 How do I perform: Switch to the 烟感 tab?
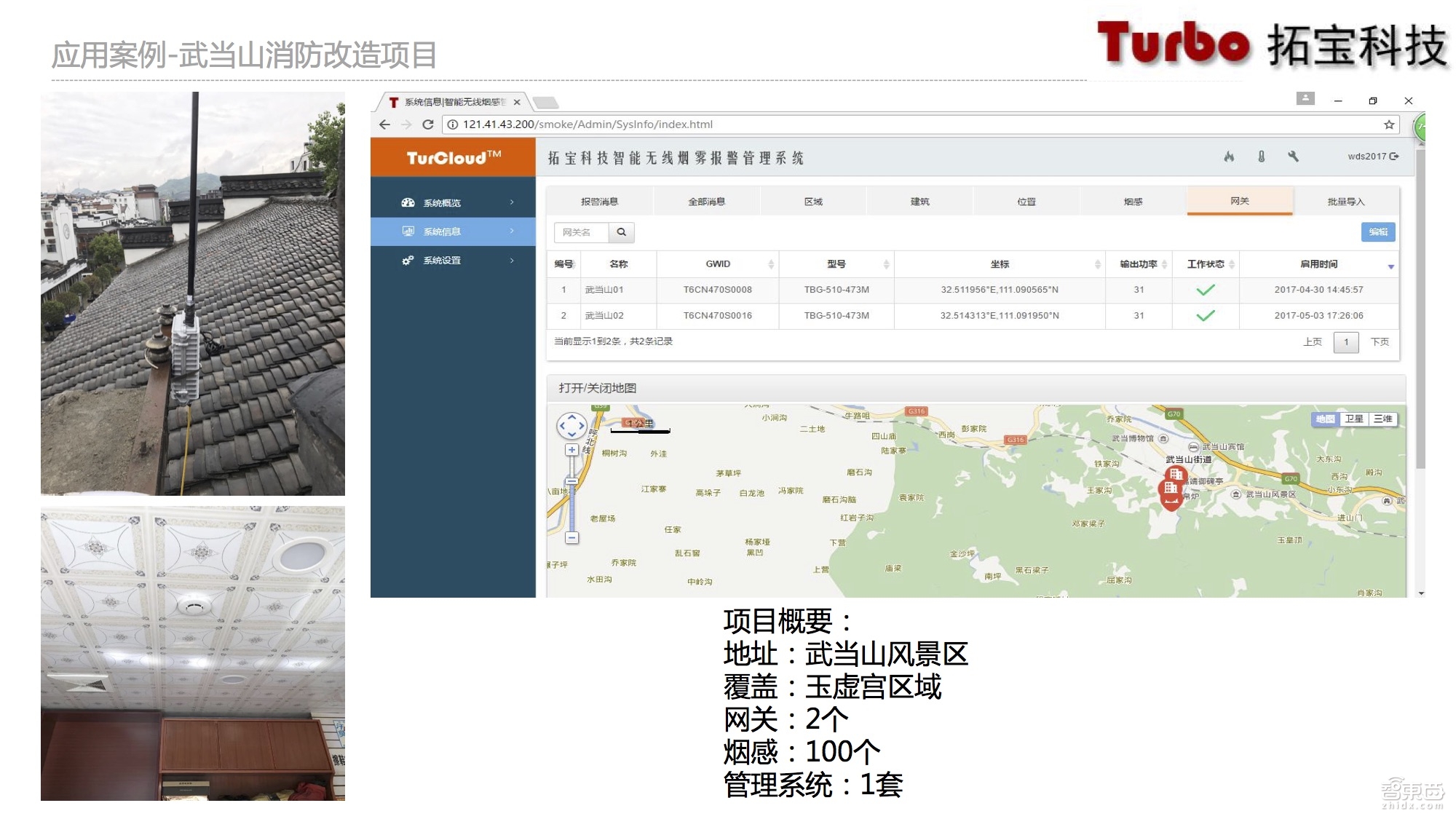[x=1133, y=201]
